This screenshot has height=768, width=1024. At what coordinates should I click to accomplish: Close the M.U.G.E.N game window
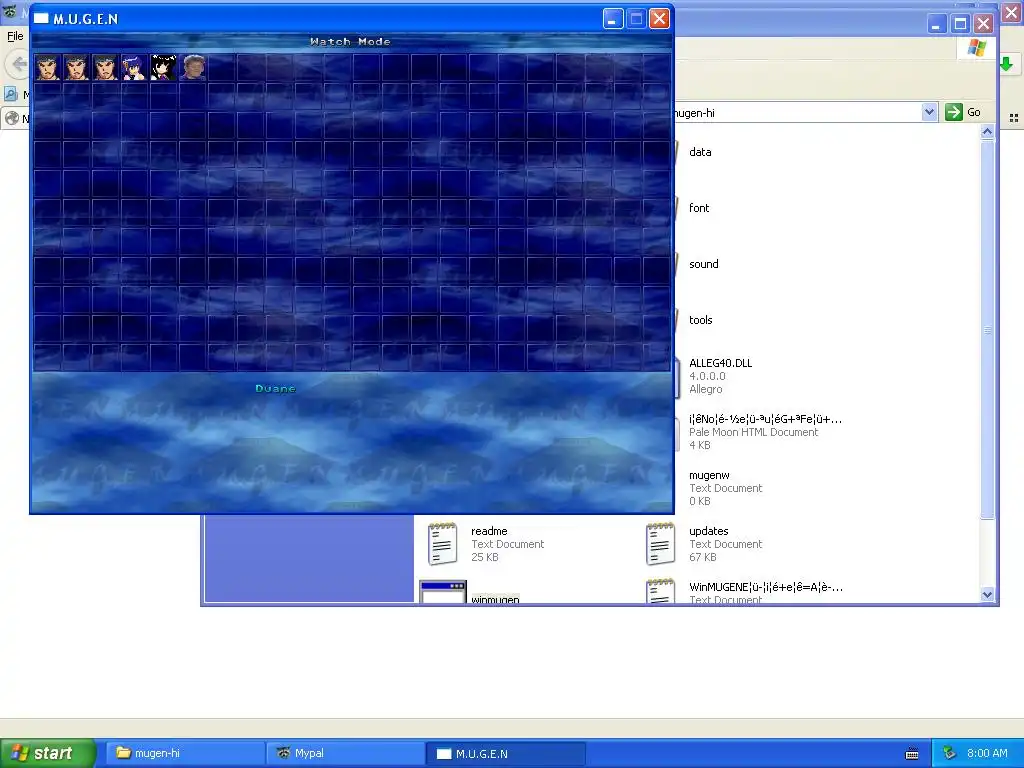pyautogui.click(x=660, y=19)
